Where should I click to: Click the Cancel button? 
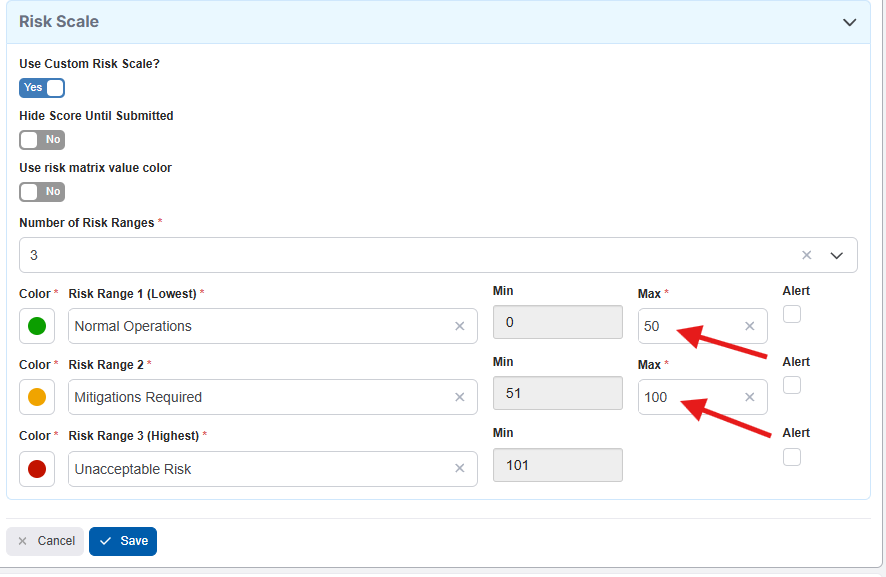click(45, 541)
